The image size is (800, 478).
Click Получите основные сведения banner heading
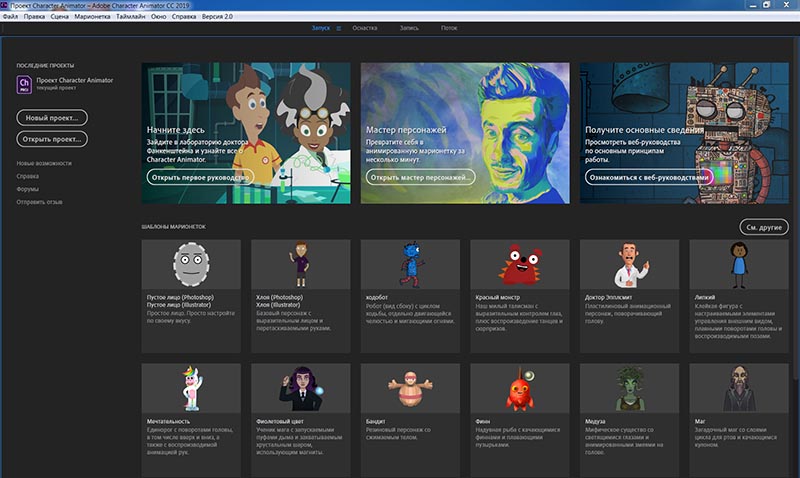644,130
